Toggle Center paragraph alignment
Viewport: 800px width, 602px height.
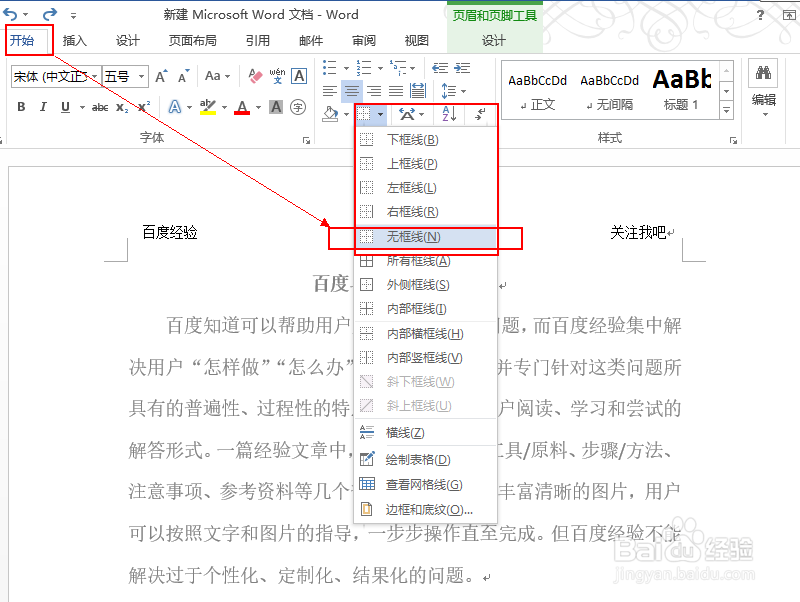click(x=352, y=91)
